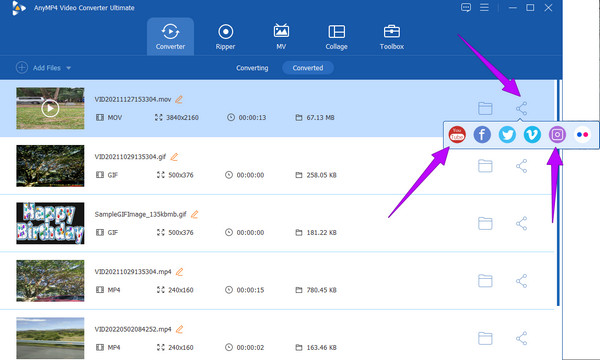Click share icon for VID20211127153304.mov
Viewport: 600px width, 360px height.
pyautogui.click(x=522, y=109)
